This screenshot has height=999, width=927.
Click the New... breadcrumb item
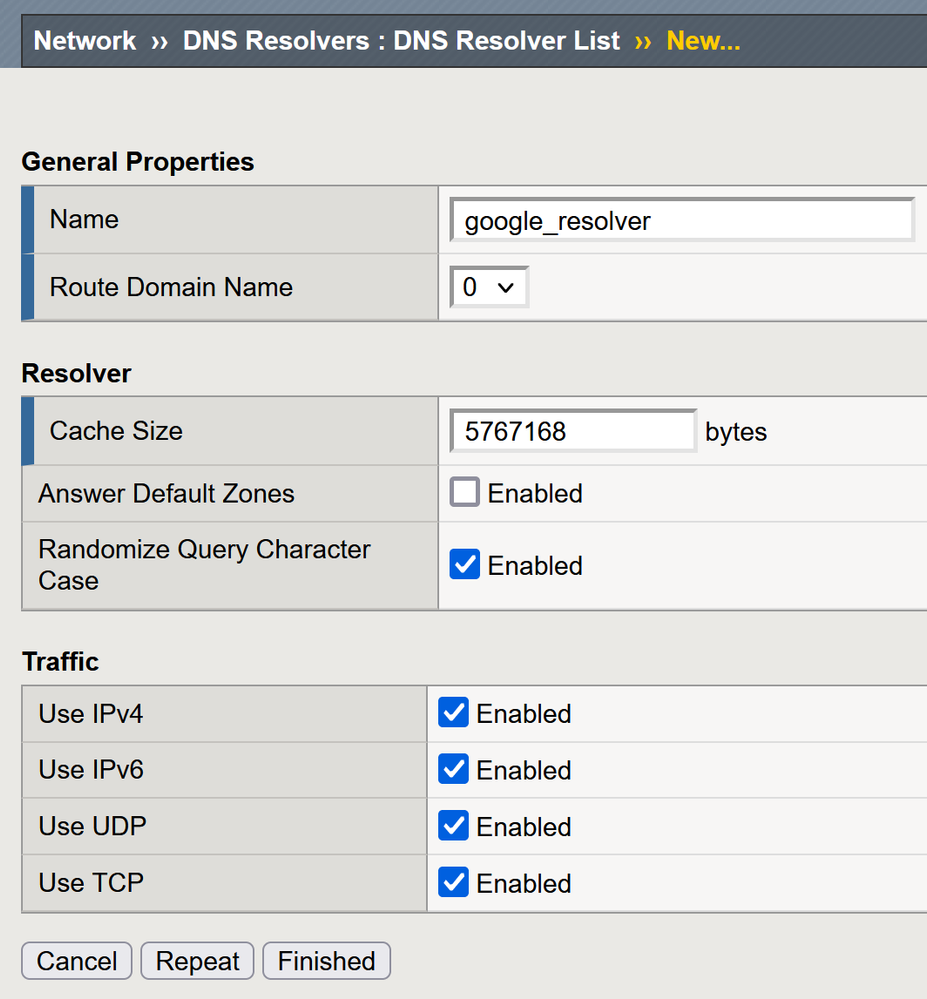(703, 41)
